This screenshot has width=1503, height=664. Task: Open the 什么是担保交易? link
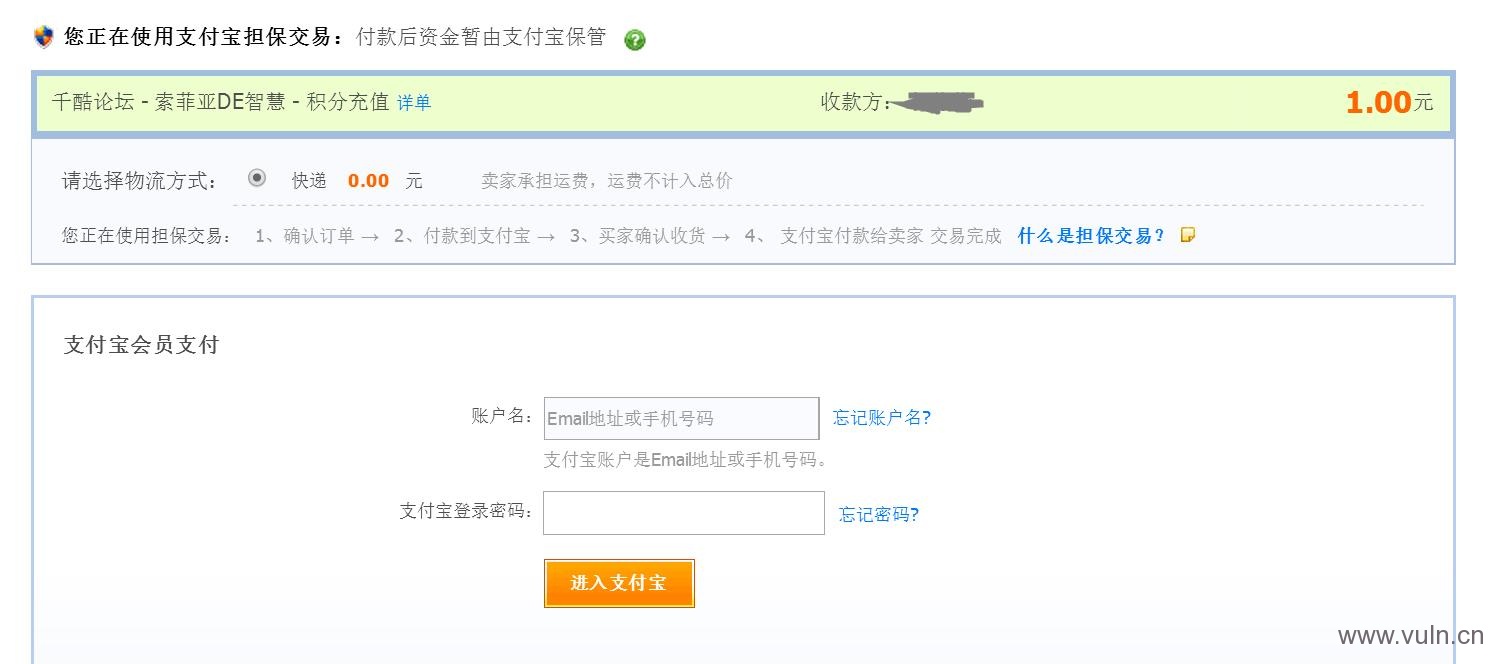pos(1091,236)
